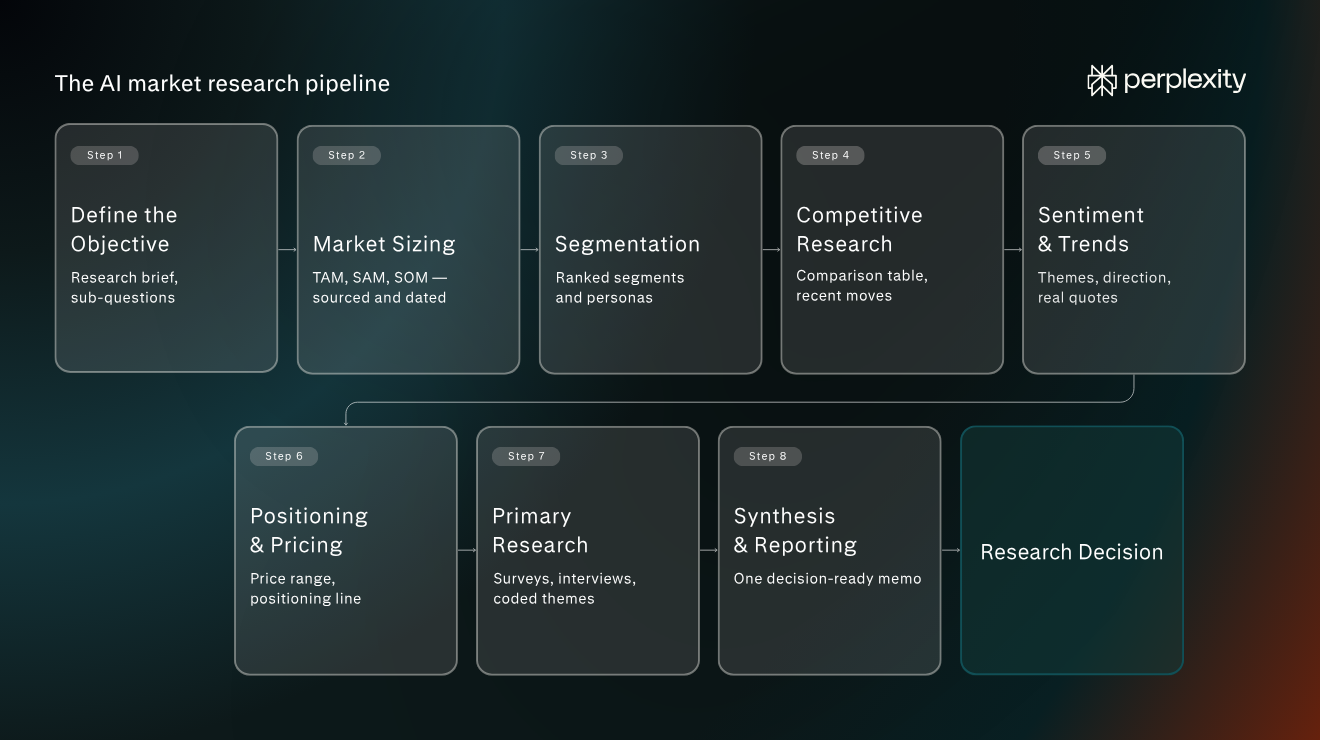The width and height of the screenshot is (1320, 740).
Task: Click 'Research brief, sub-questions' description
Action: click(124, 287)
